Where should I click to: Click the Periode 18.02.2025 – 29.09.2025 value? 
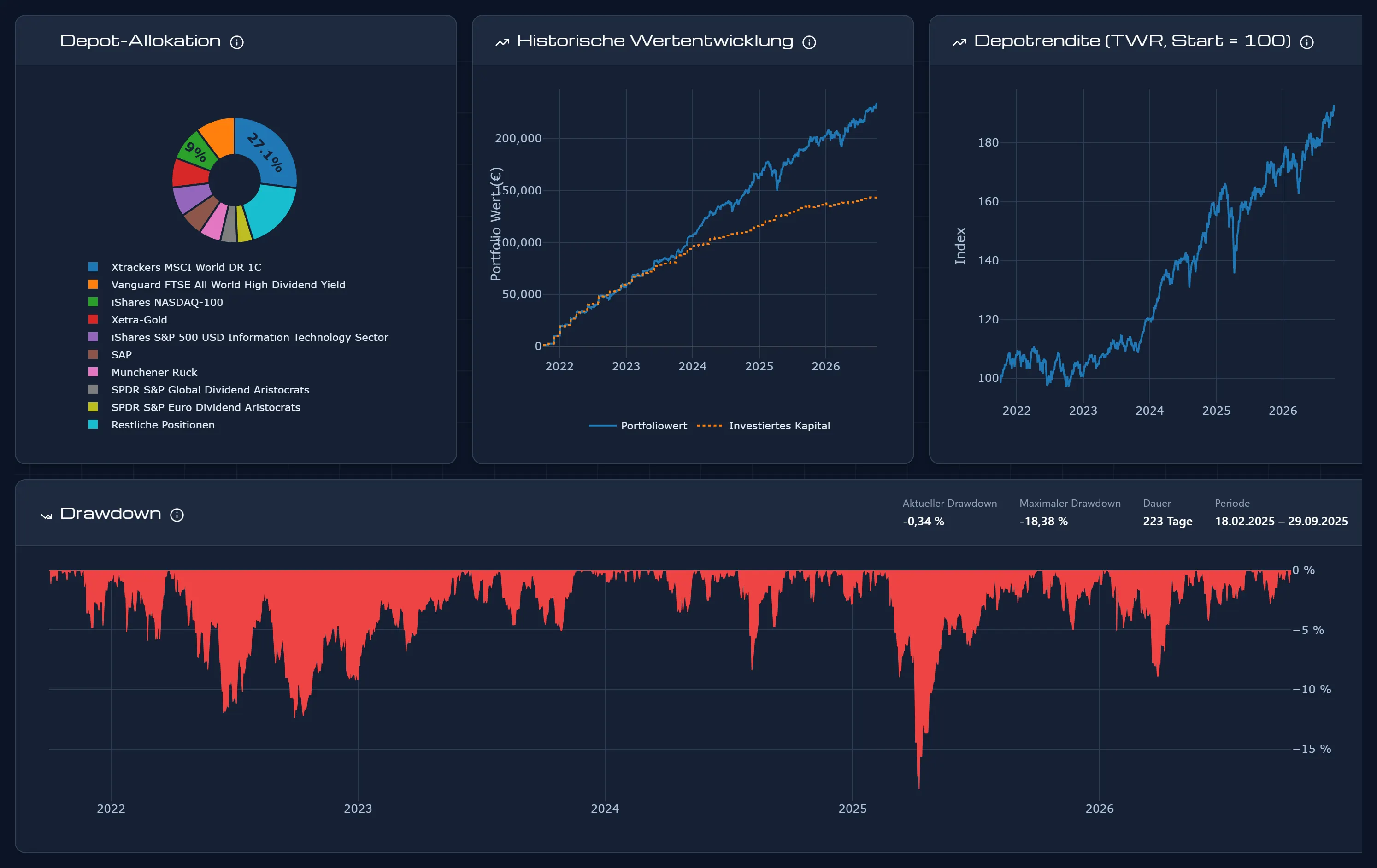click(x=1282, y=522)
